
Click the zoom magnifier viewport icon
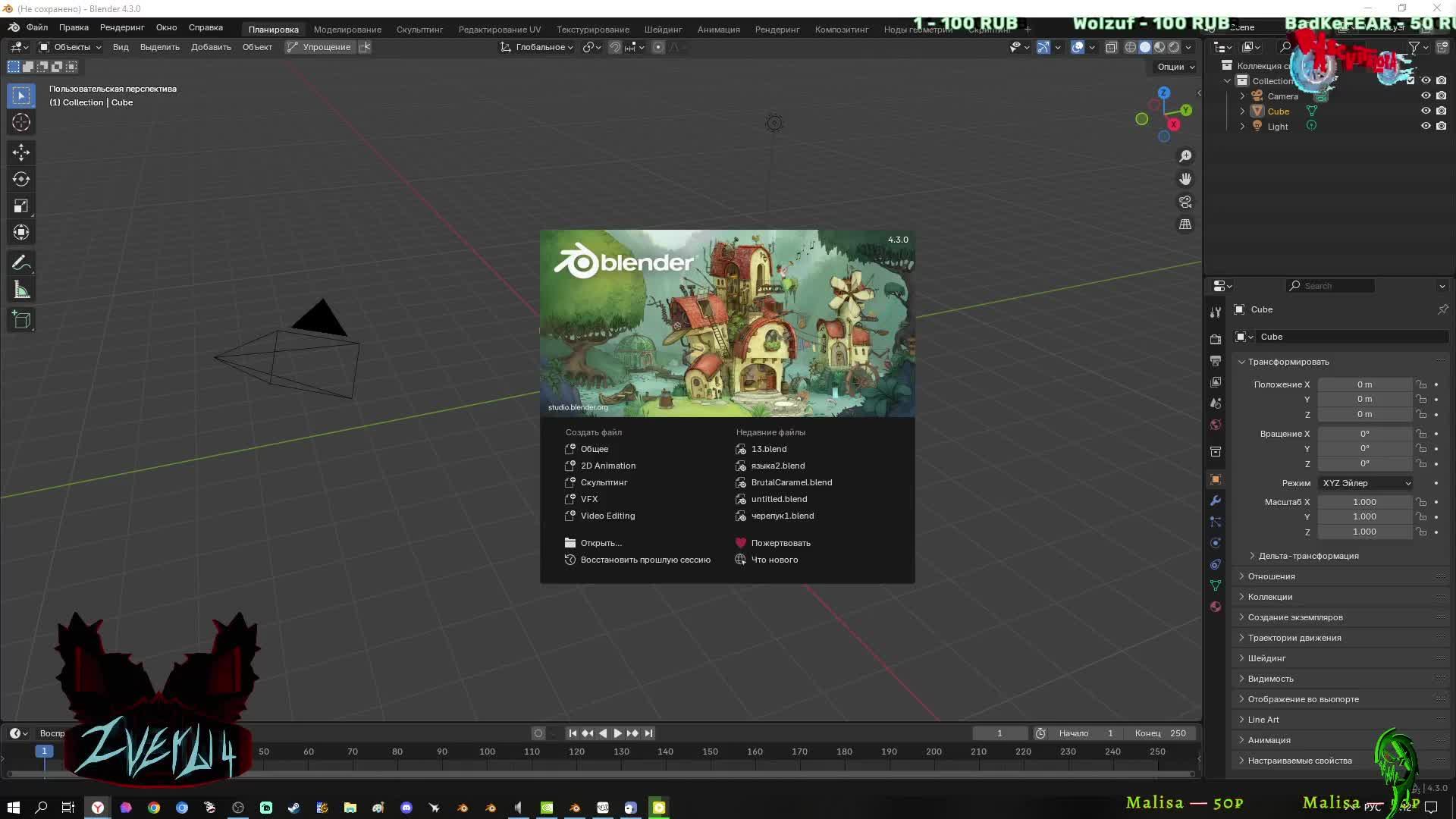[x=1185, y=156]
